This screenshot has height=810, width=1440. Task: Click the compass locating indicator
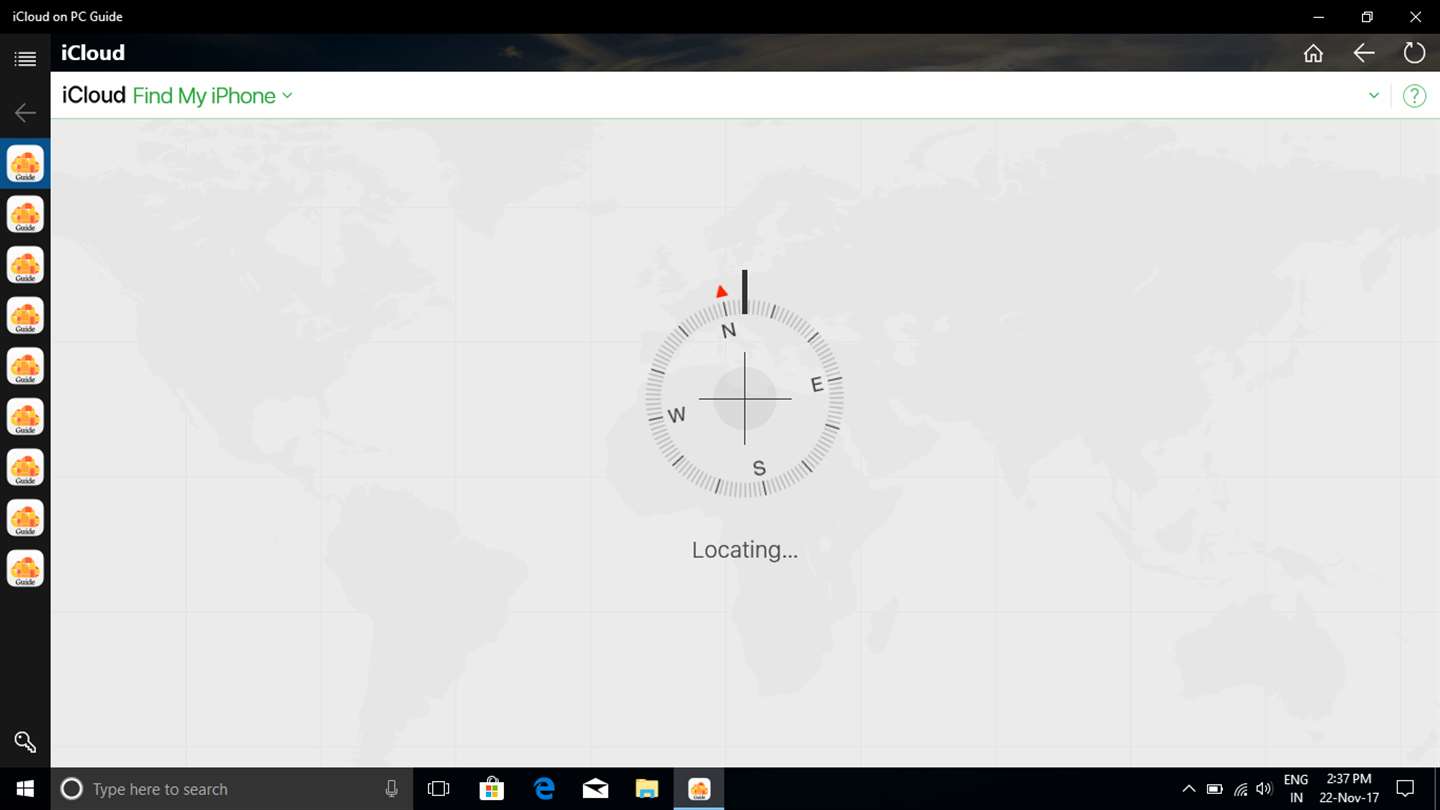click(744, 398)
